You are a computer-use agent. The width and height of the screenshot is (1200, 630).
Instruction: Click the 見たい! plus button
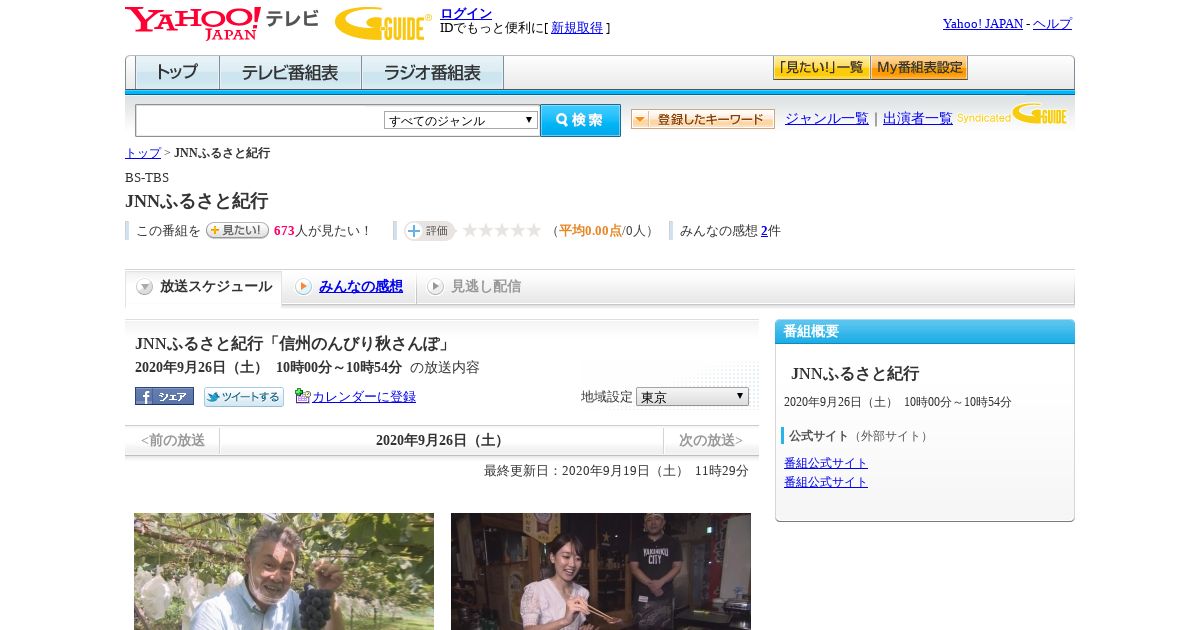(x=237, y=230)
